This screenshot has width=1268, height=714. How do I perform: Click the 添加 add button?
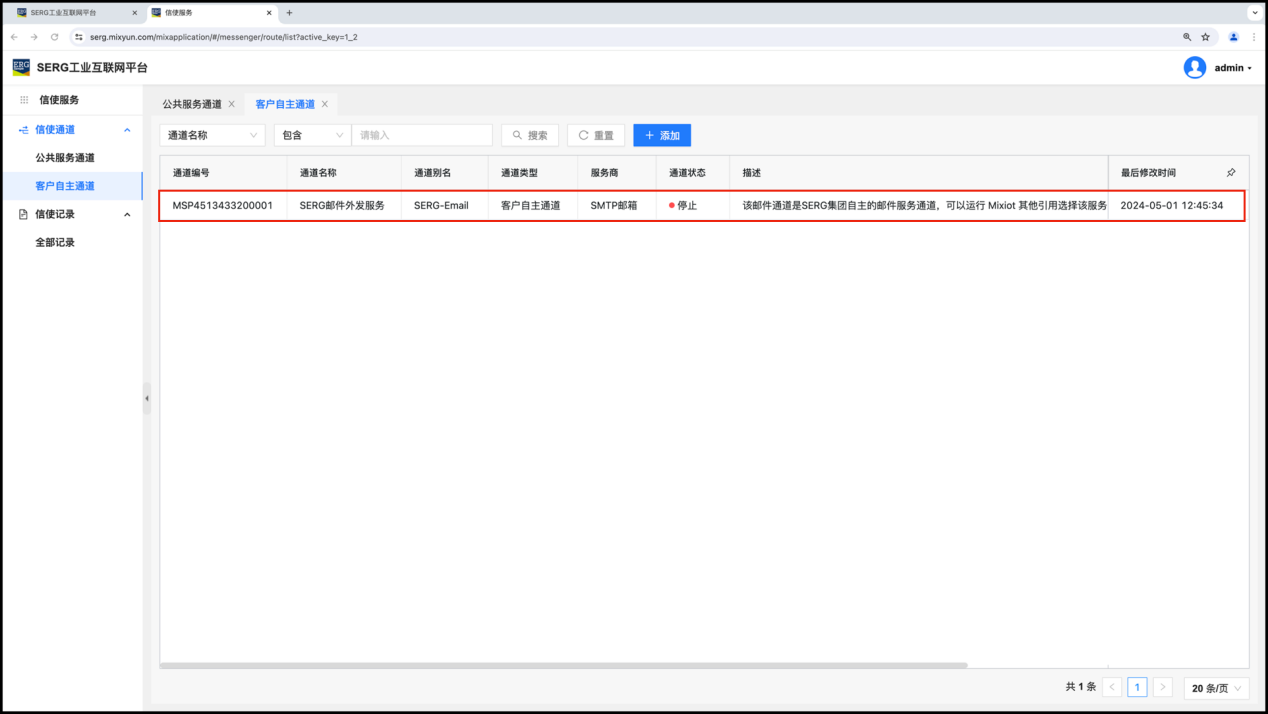click(x=662, y=135)
